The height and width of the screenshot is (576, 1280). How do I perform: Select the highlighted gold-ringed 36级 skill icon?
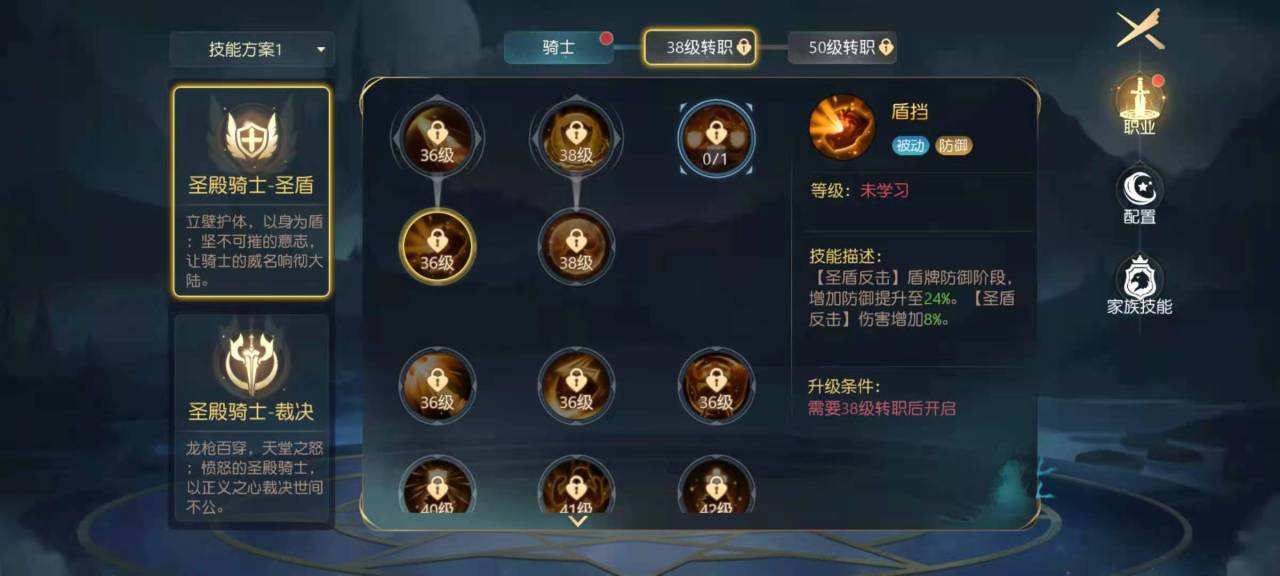[437, 247]
